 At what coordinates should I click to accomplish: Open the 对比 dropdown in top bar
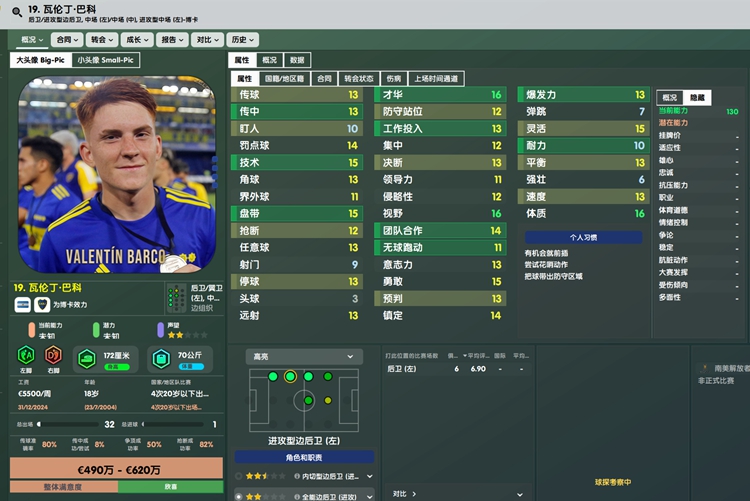(208, 40)
